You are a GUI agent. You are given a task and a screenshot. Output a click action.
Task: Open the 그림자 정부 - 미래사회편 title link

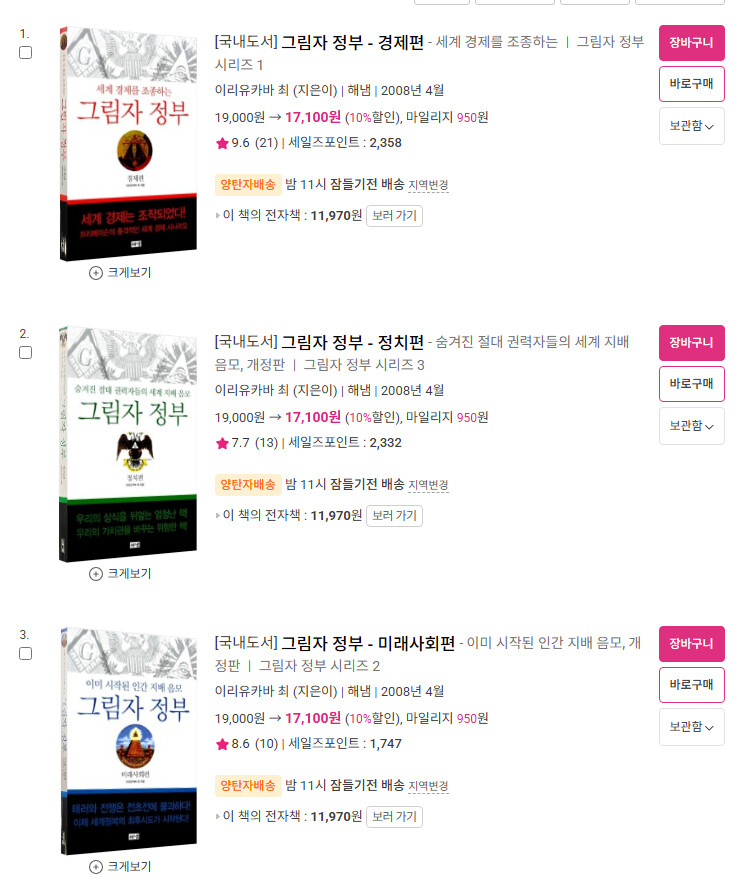coord(368,643)
